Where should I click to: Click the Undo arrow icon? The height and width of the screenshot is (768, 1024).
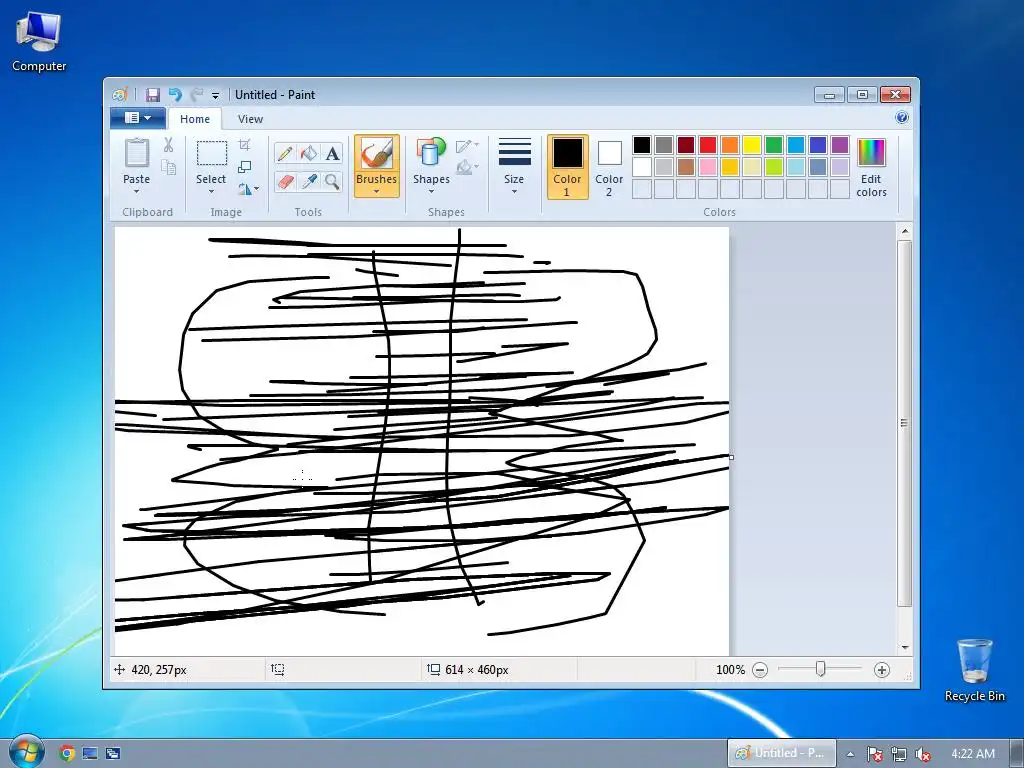click(x=175, y=95)
